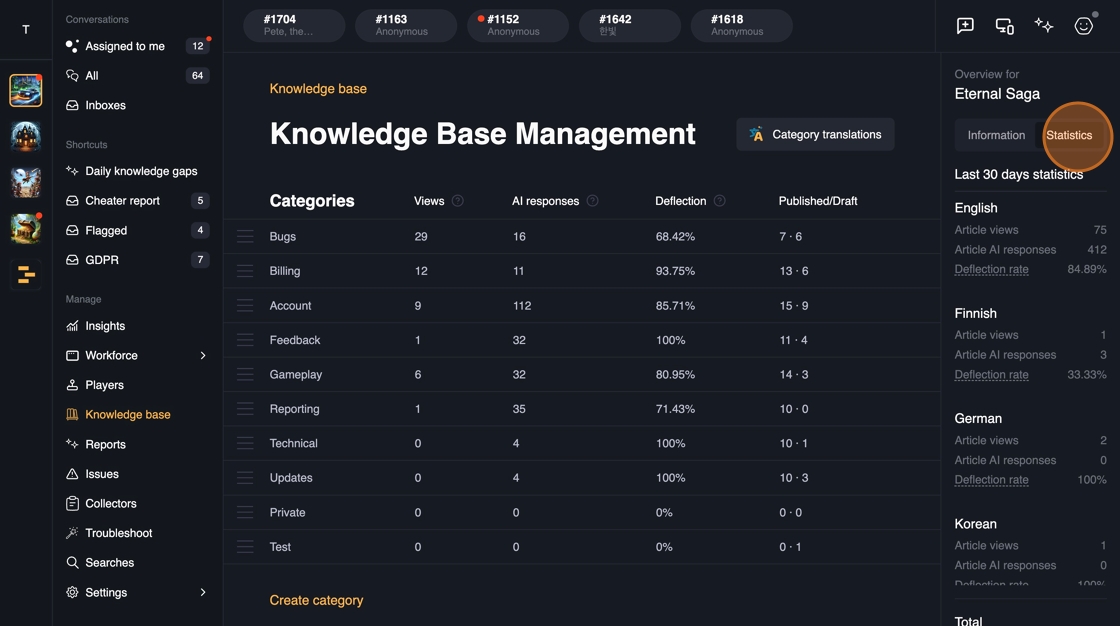Image resolution: width=1120 pixels, height=626 pixels.
Task: Open conversation tab #1152
Action: pyautogui.click(x=517, y=26)
